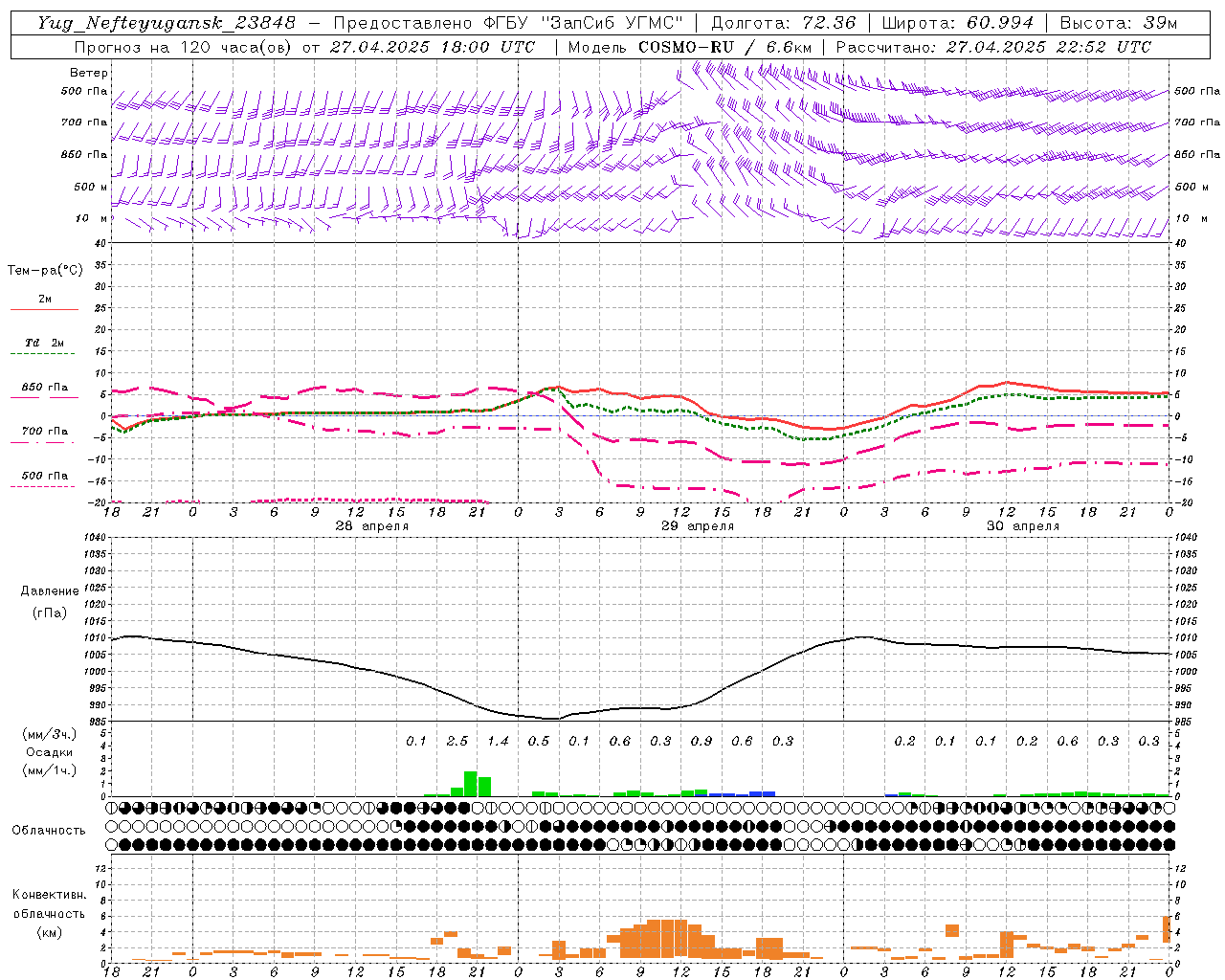Click the 700 гПа entry in the temperature legend
1225x980 pixels.
click(45, 432)
